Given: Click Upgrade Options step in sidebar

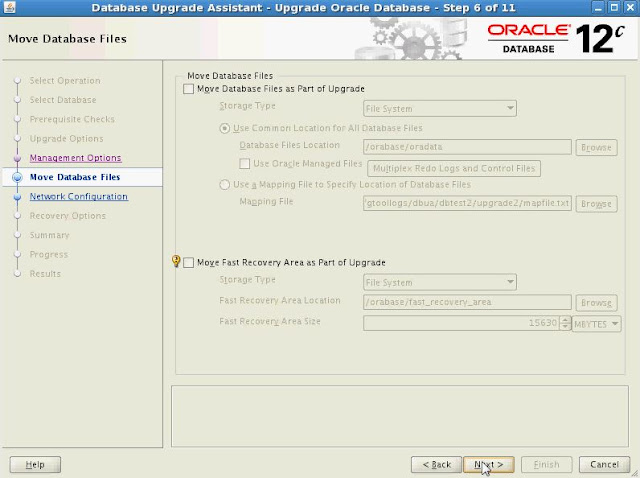Looking at the screenshot, I should coord(66,139).
